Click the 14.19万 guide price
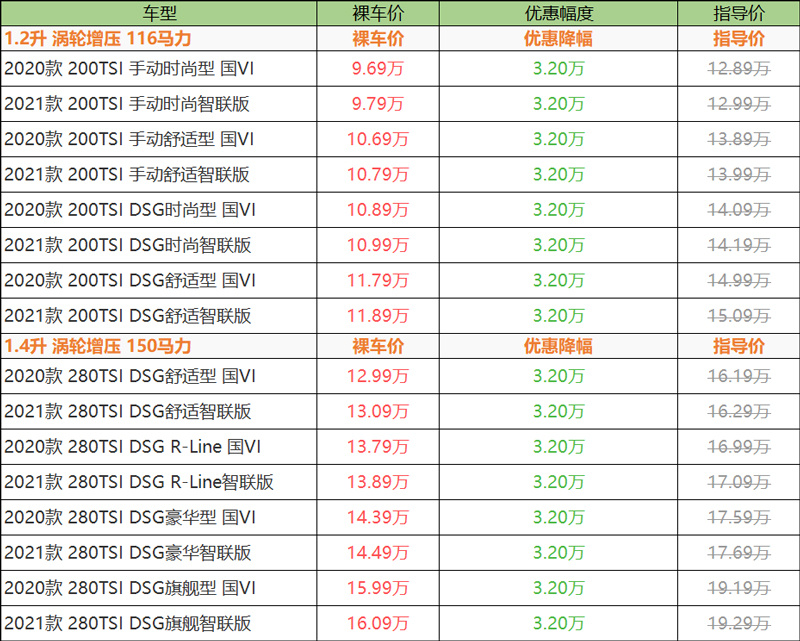Screen dimensions: 800x641 739,245
